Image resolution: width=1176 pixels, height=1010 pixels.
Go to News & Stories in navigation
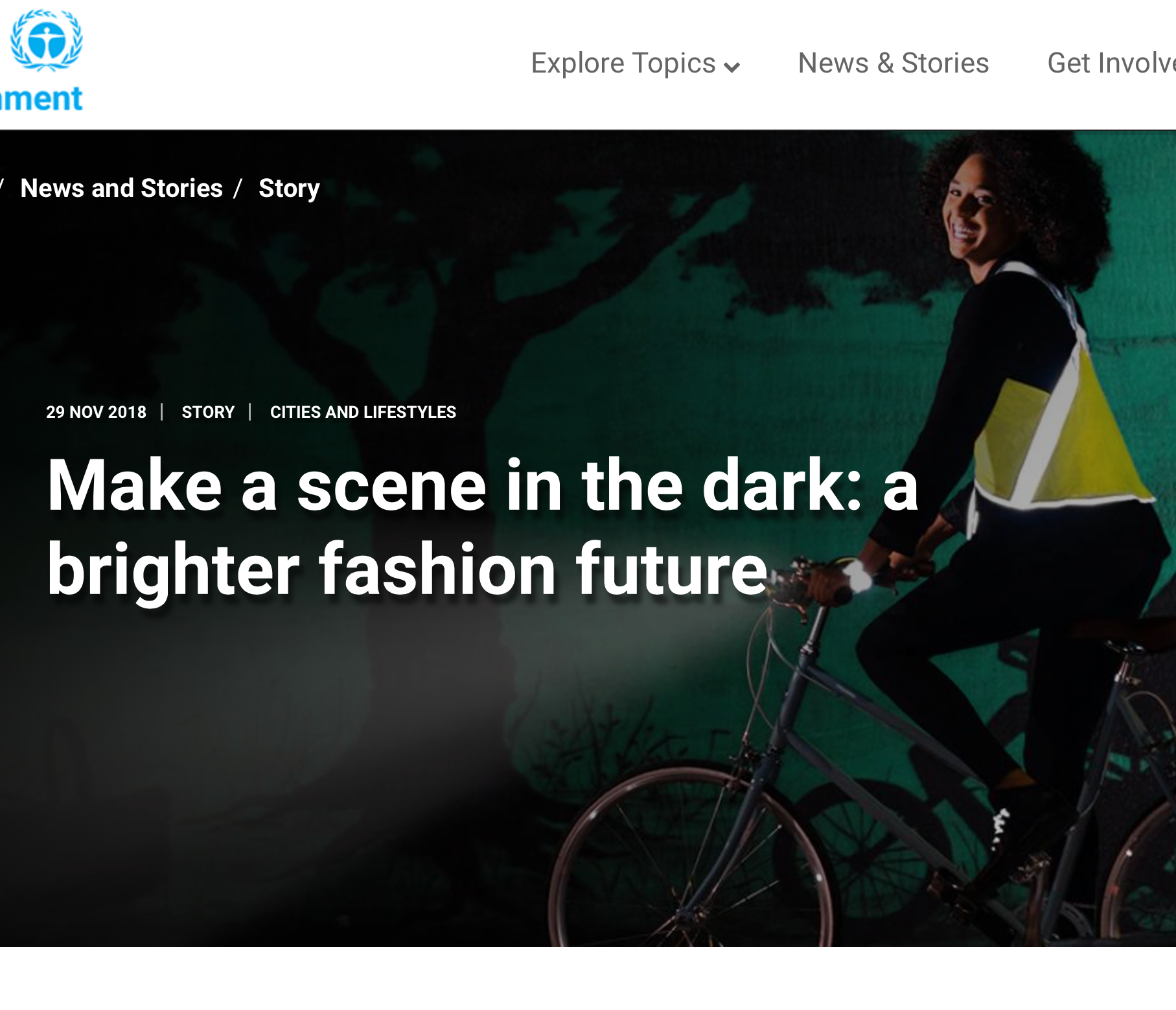(x=893, y=63)
